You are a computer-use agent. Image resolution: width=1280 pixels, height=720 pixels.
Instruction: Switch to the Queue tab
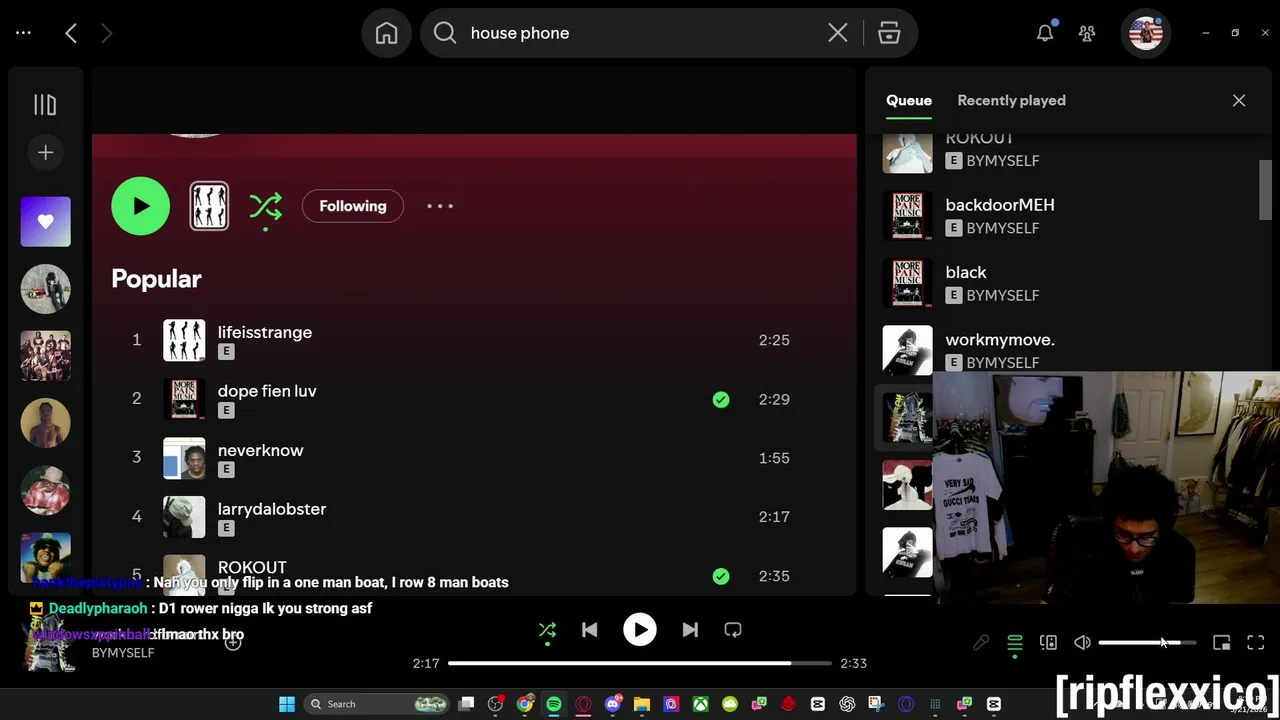[x=909, y=100]
